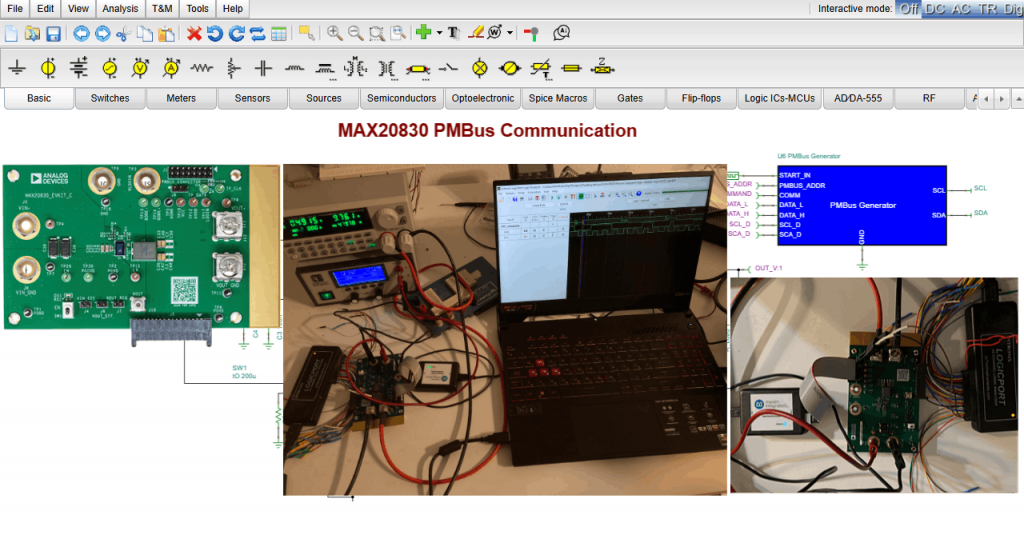
Task: Click the red X delete icon
Action: pyautogui.click(x=194, y=33)
